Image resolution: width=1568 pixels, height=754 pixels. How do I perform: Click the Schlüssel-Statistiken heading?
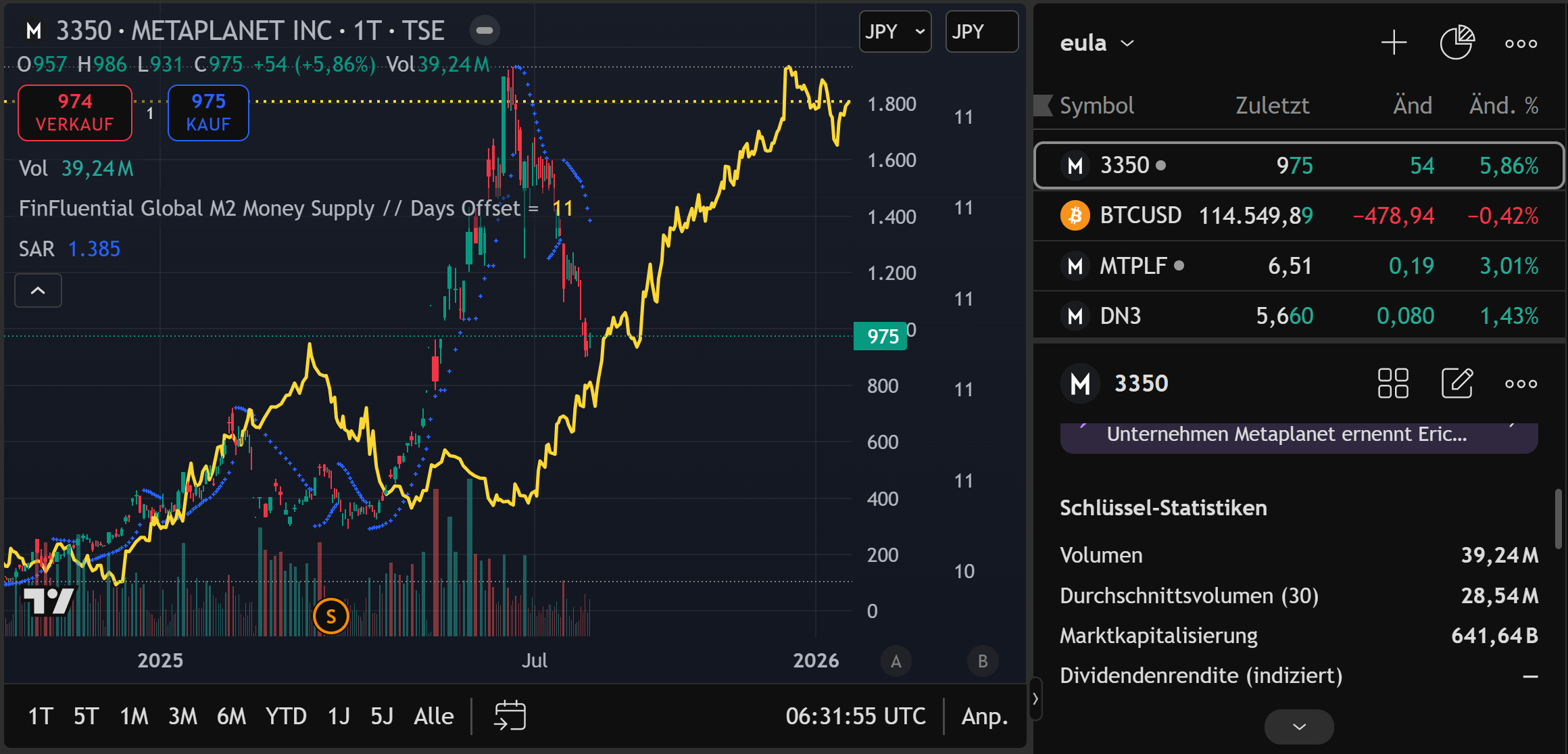[1163, 508]
